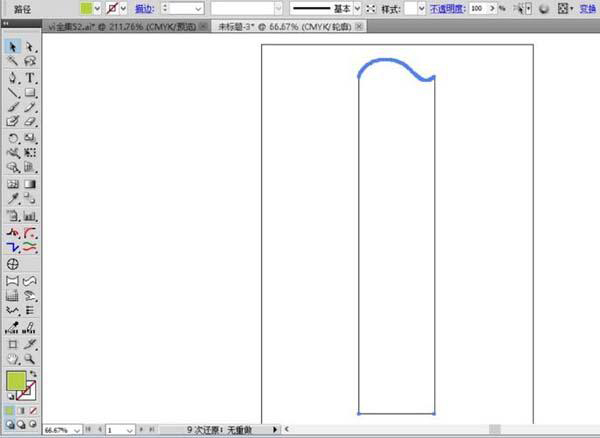Click the horizontal scrollbar thumb
Screen dimensions: 600x438
point(494,429)
